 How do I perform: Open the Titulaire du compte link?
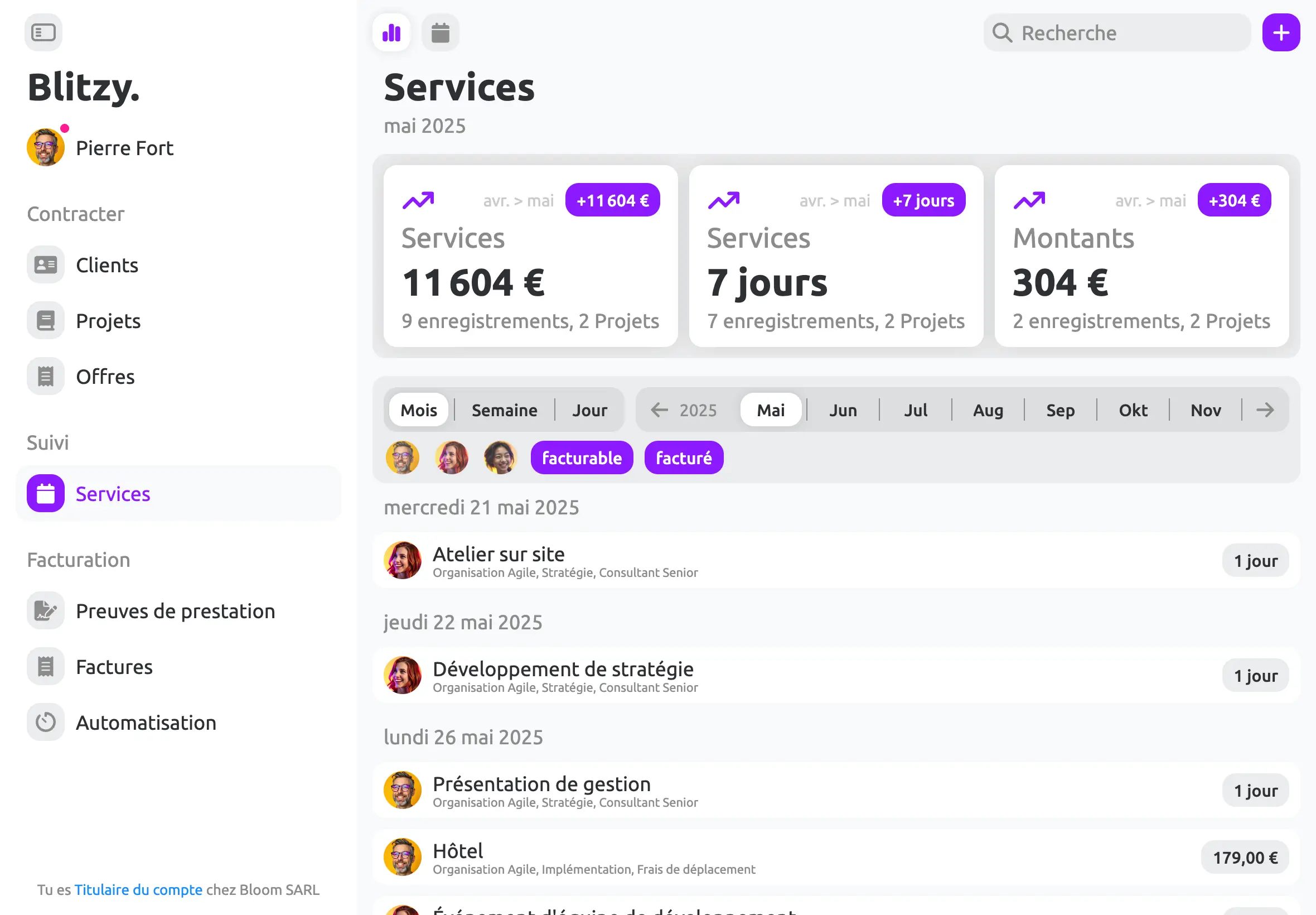138,889
